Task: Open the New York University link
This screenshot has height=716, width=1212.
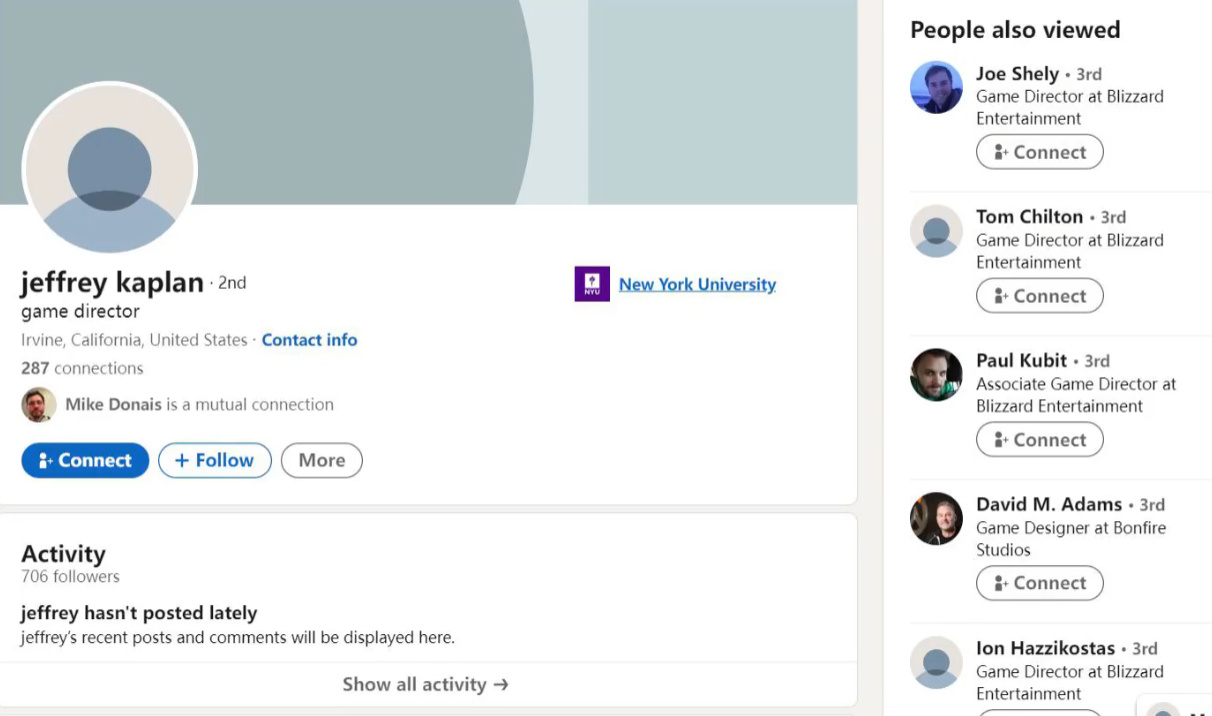Action: pos(697,284)
